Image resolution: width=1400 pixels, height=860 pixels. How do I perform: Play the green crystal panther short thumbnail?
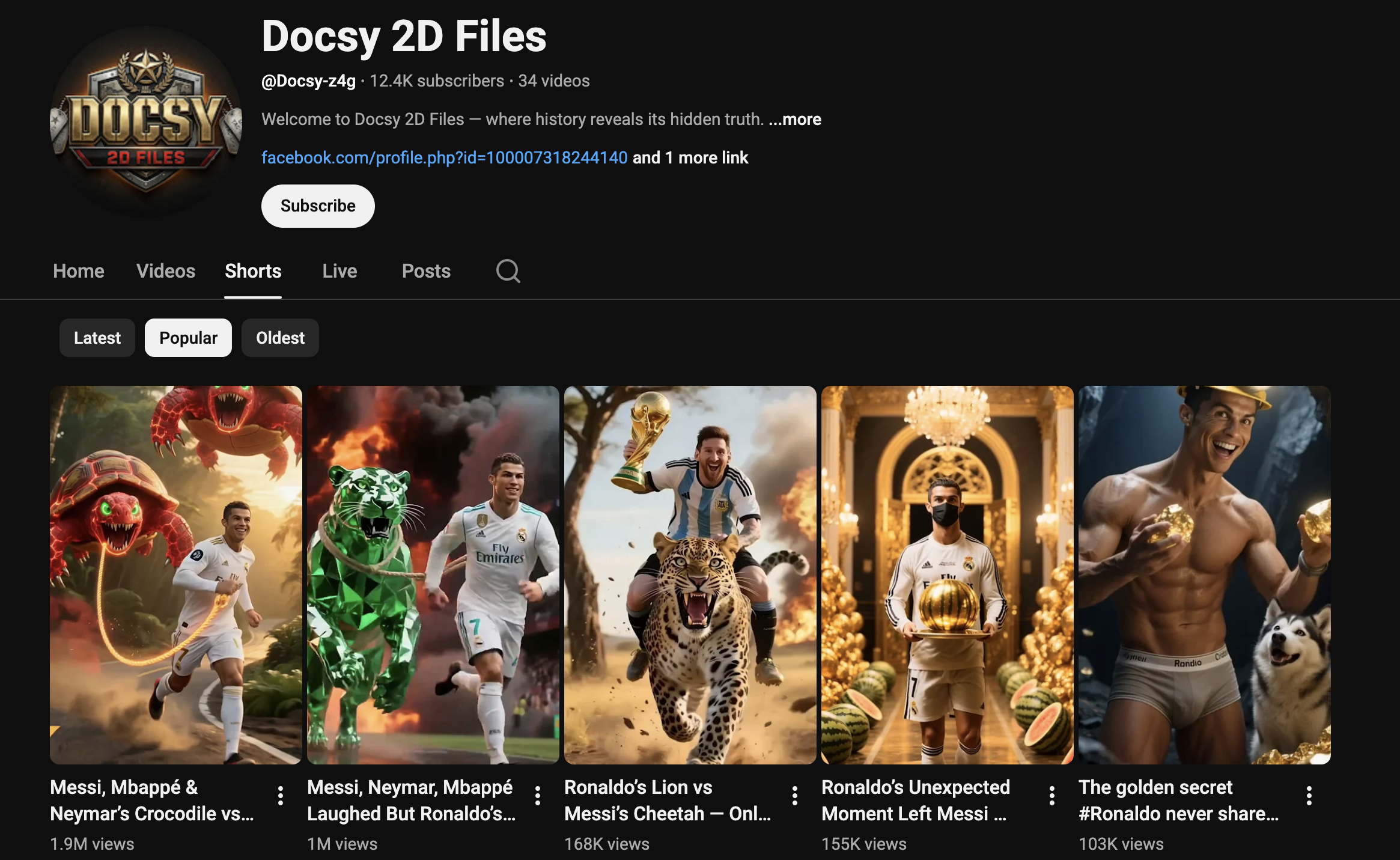(433, 575)
